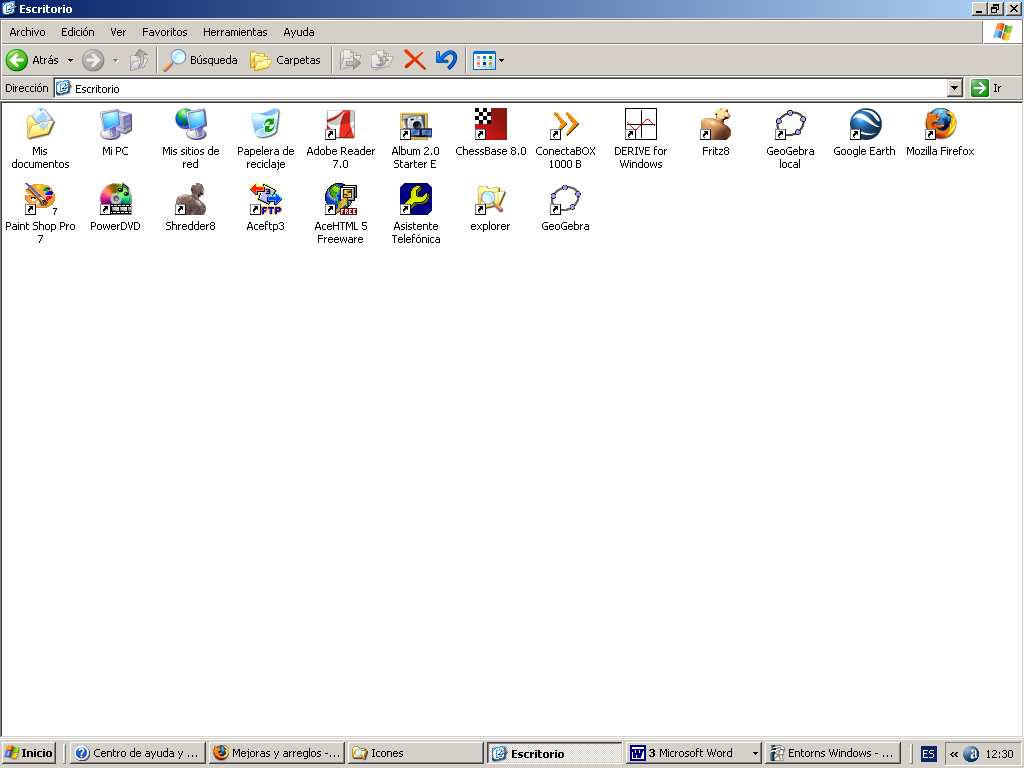This screenshot has height=768, width=1024.
Task: Open the Mis documentos folder icon
Action: coord(40,124)
